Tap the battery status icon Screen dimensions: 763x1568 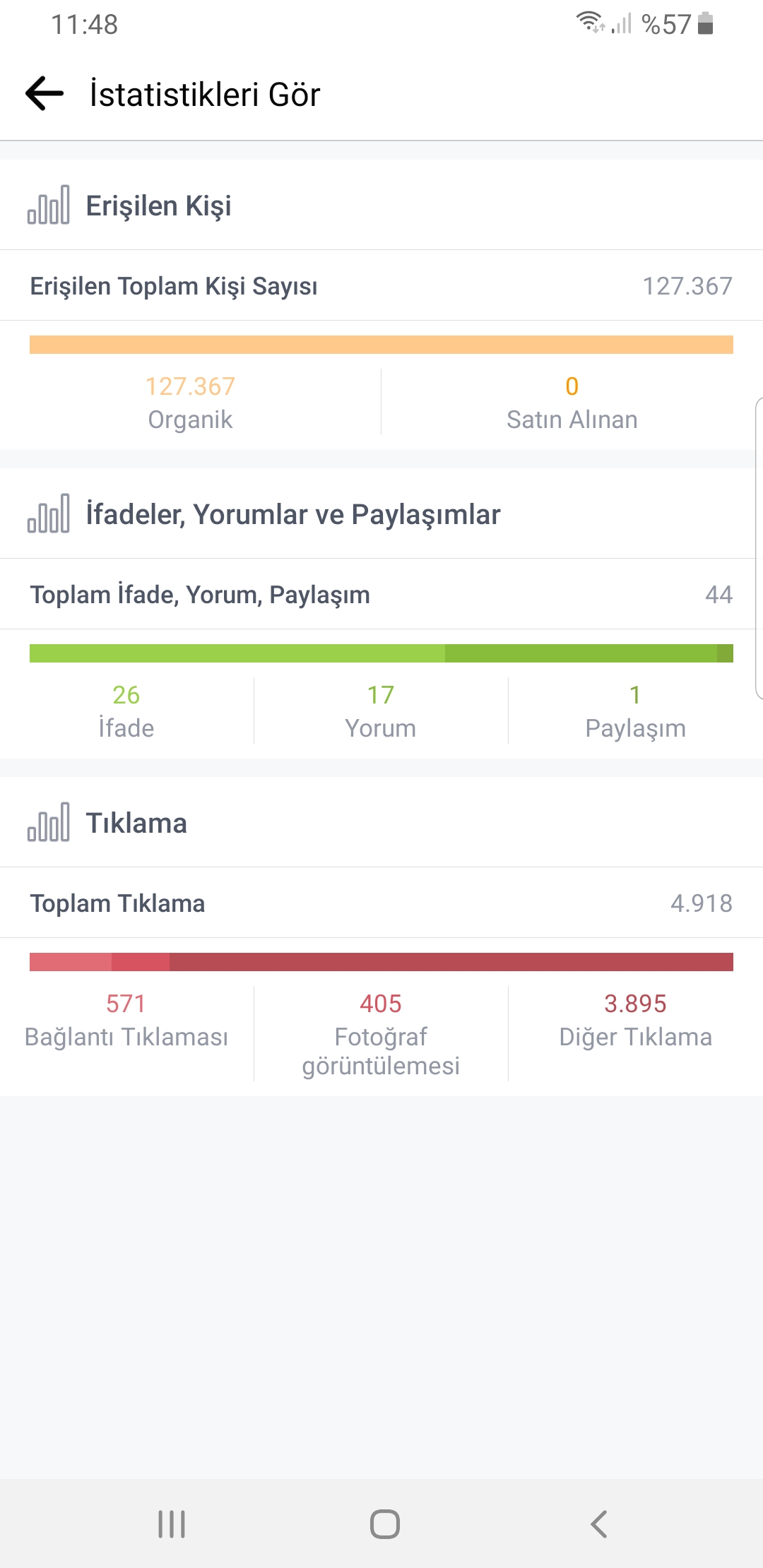coord(705,23)
